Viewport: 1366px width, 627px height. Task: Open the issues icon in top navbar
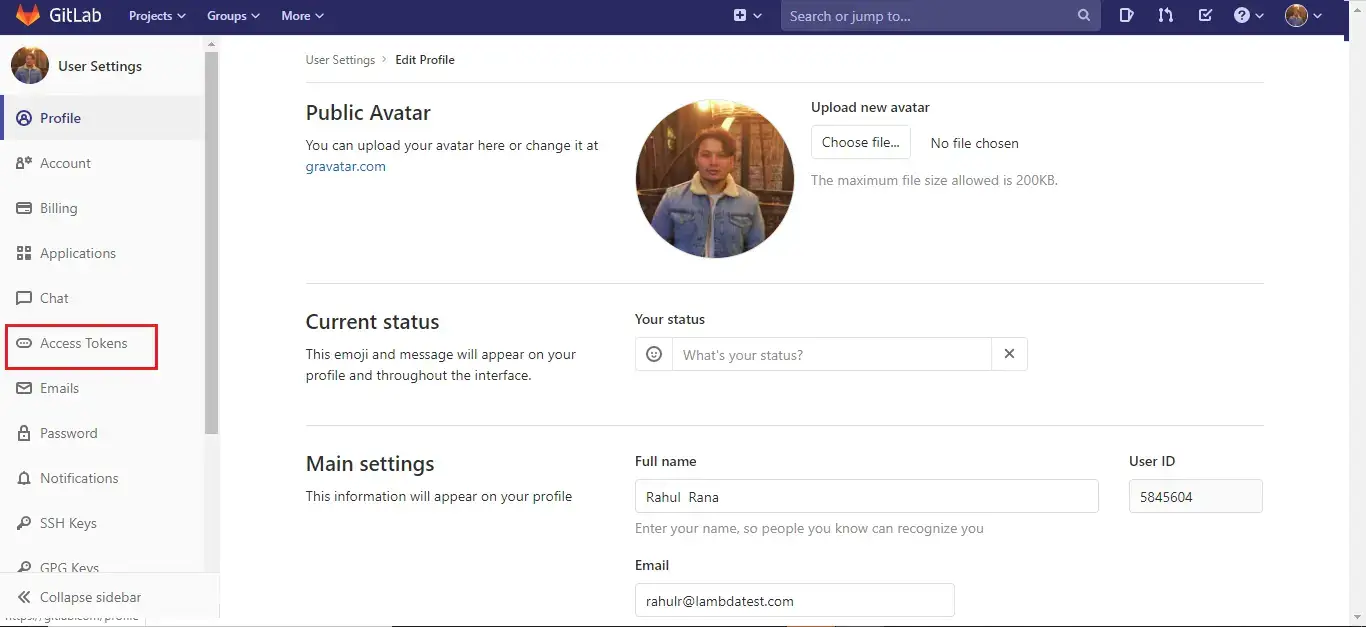pos(1126,16)
